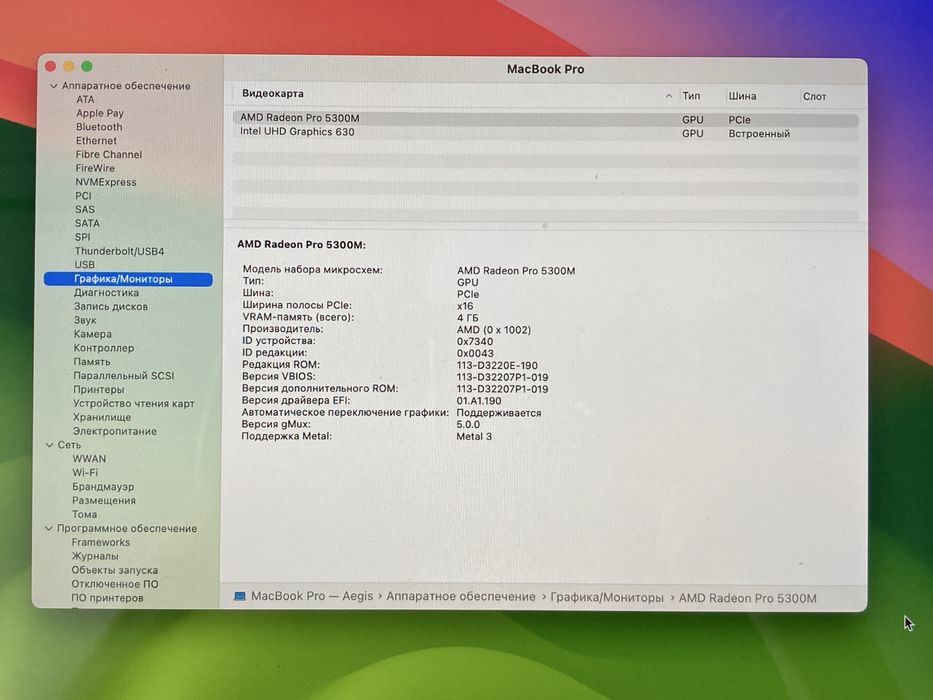
Task: Open Объекты запуска item
Action: point(114,570)
